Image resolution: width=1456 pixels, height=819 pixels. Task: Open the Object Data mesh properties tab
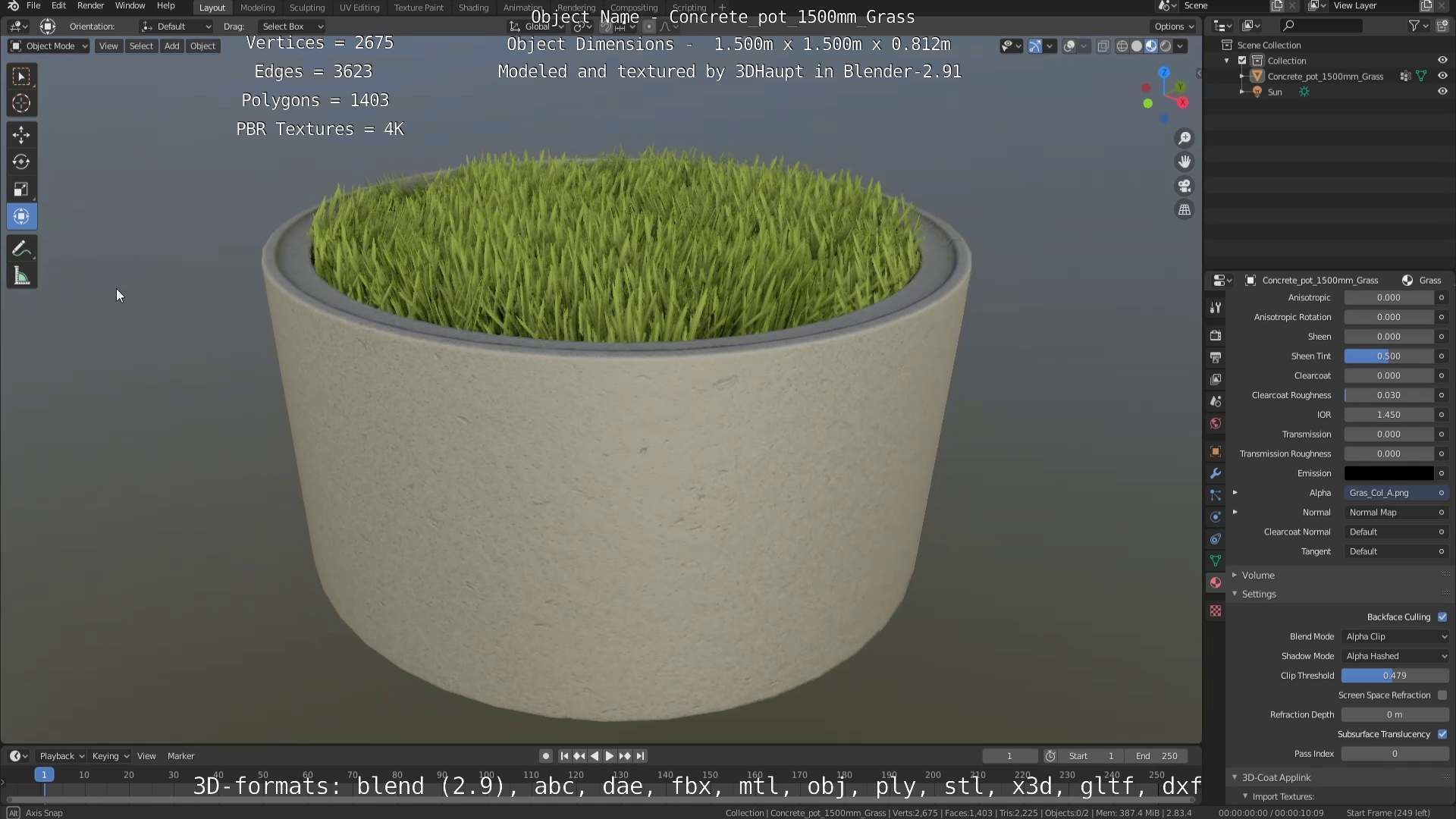click(1216, 561)
